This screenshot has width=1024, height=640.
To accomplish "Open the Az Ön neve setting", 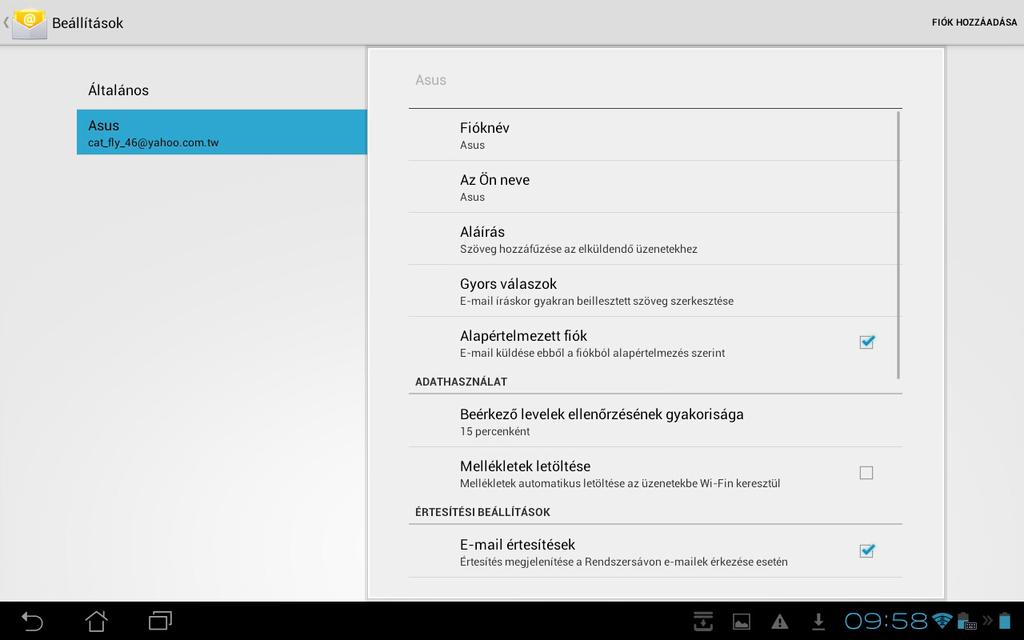I will pyautogui.click(x=654, y=187).
